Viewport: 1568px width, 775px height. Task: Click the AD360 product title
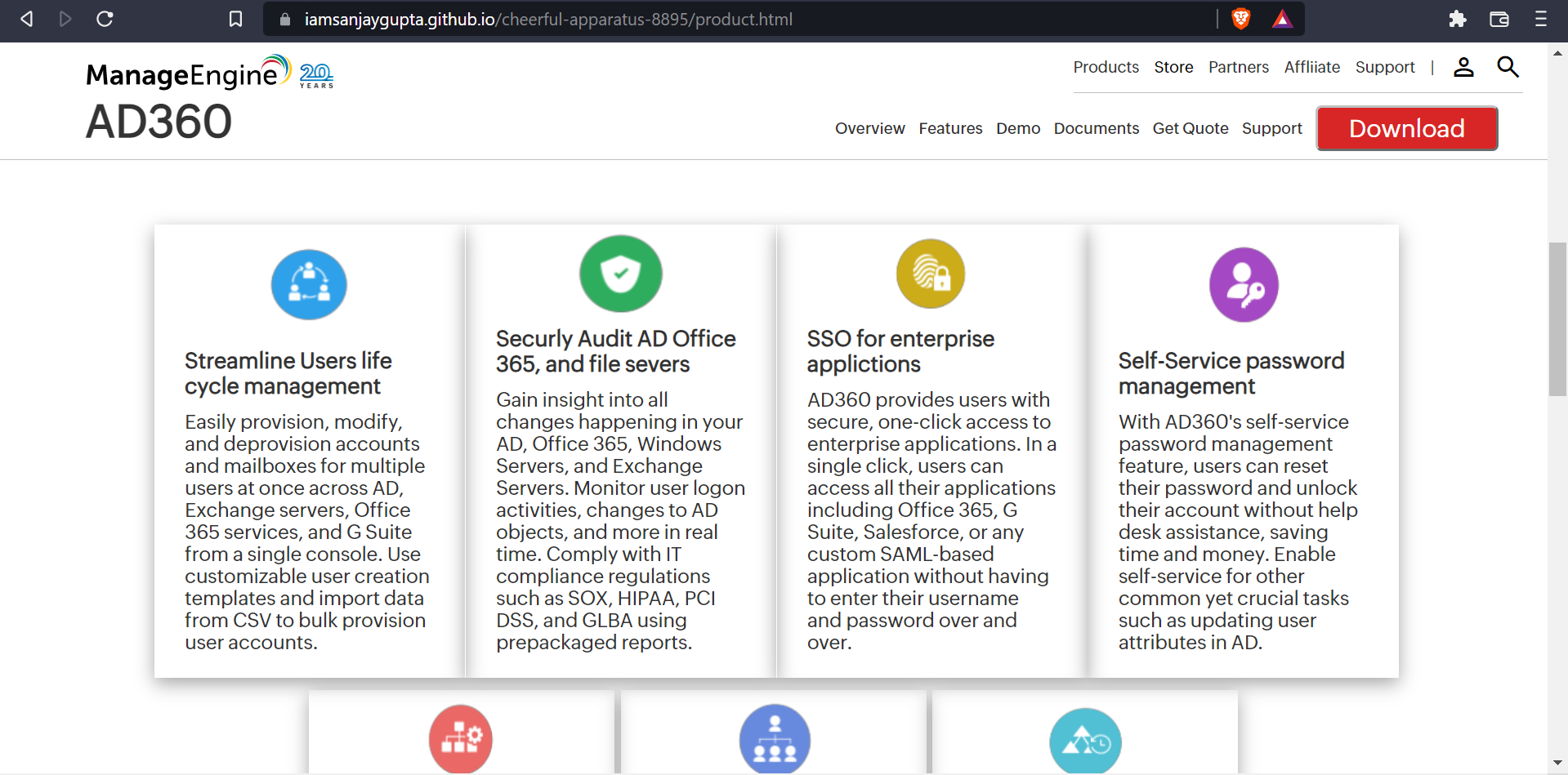coord(159,122)
